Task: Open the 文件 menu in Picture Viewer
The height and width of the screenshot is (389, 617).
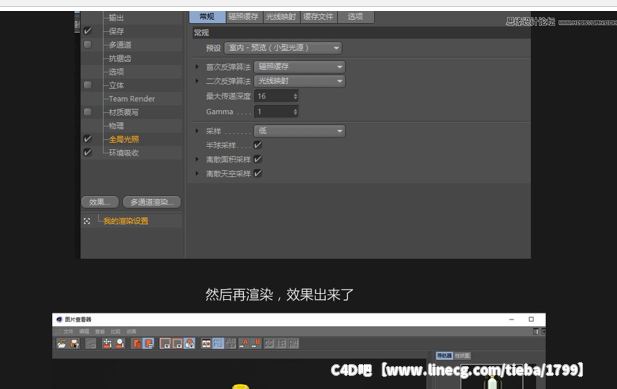Action: (x=68, y=332)
